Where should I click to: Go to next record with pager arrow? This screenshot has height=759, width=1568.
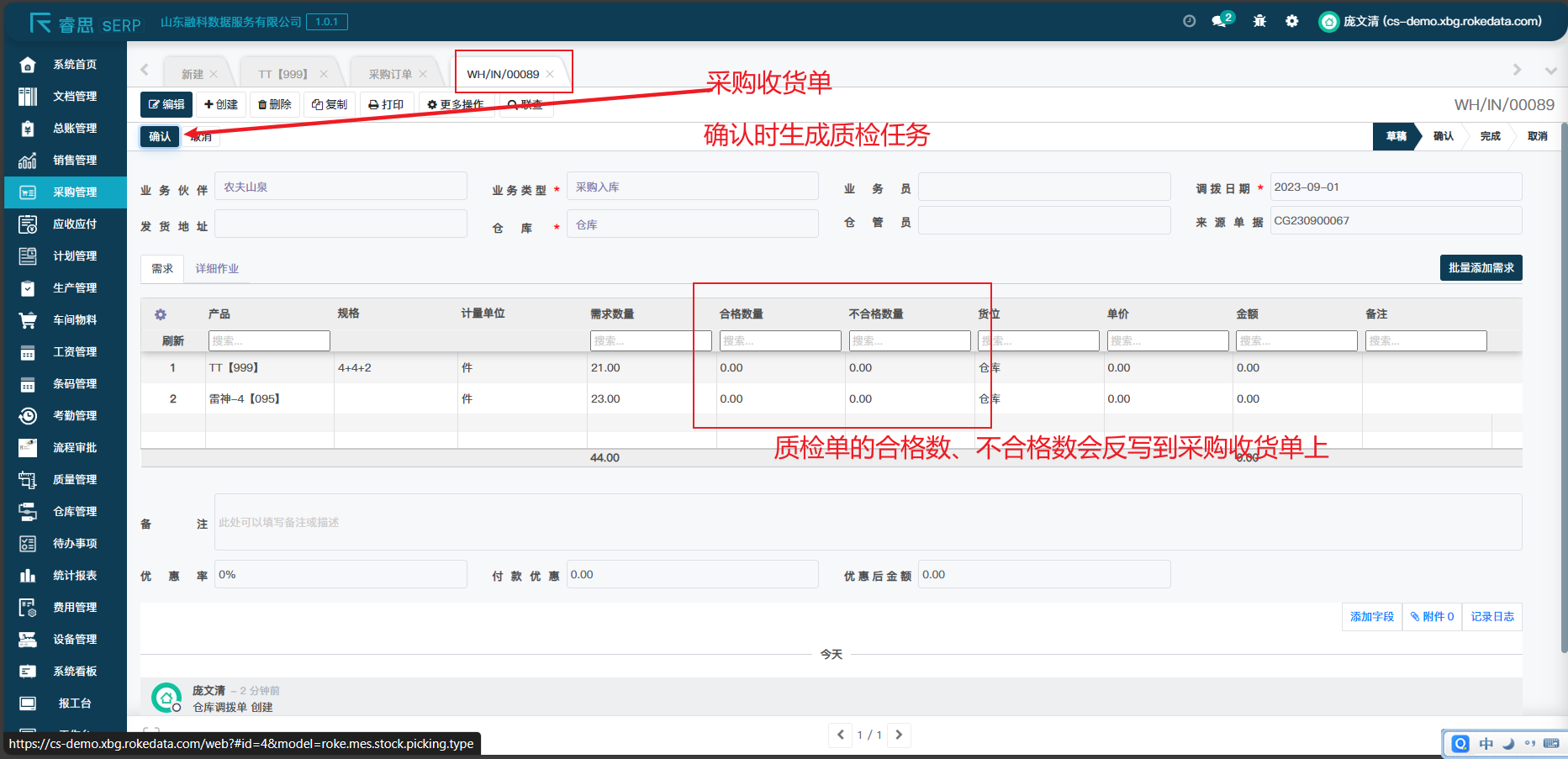pyautogui.click(x=899, y=735)
